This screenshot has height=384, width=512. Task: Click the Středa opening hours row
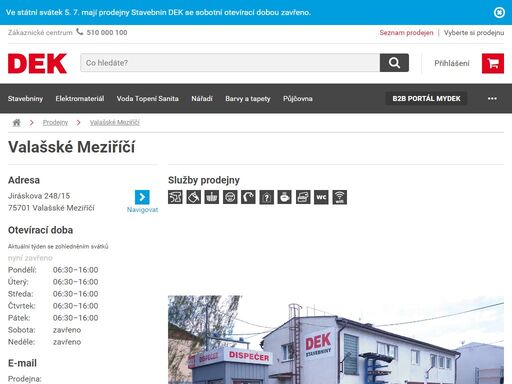53,294
